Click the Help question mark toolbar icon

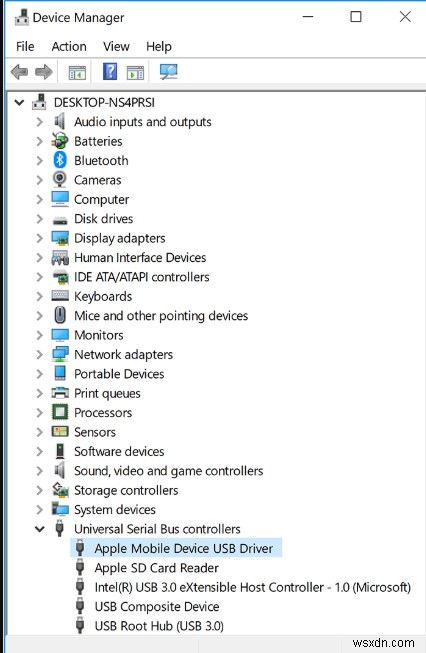(110, 72)
